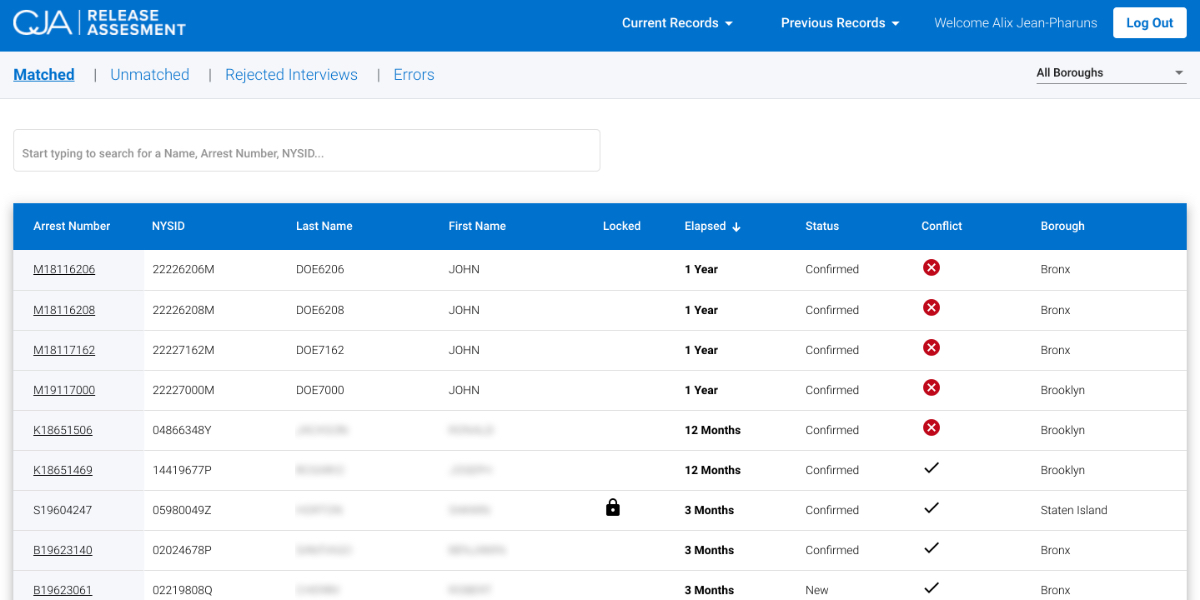The width and height of the screenshot is (1200, 600).
Task: Click the search field for names or NYSIDs
Action: (306, 149)
